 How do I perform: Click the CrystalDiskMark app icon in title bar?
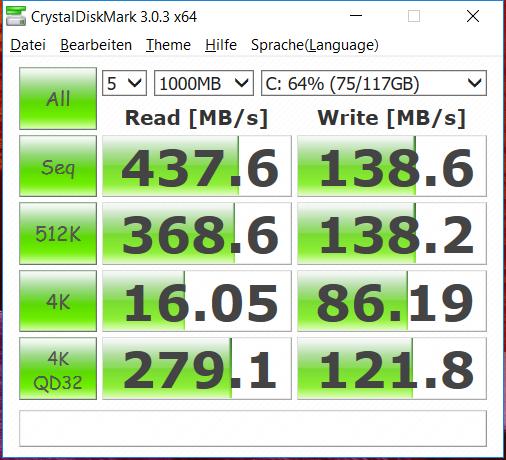coord(16,16)
